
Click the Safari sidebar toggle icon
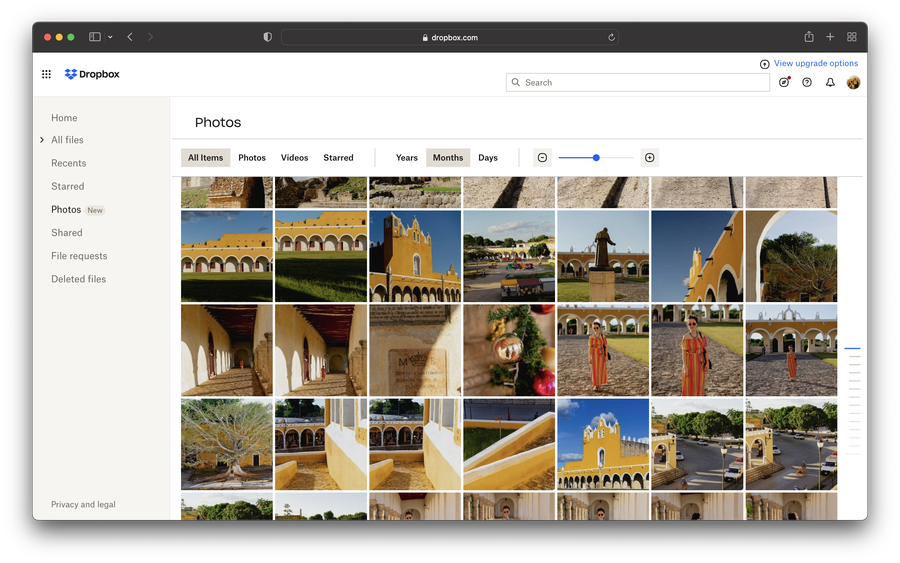point(95,37)
